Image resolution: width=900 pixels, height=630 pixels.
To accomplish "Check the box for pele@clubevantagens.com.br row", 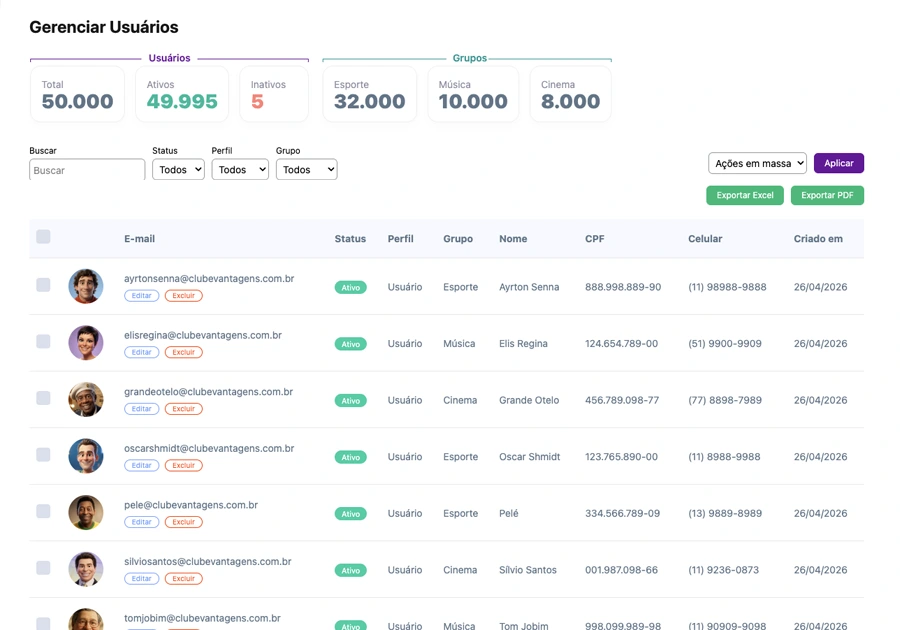I will [x=43, y=511].
